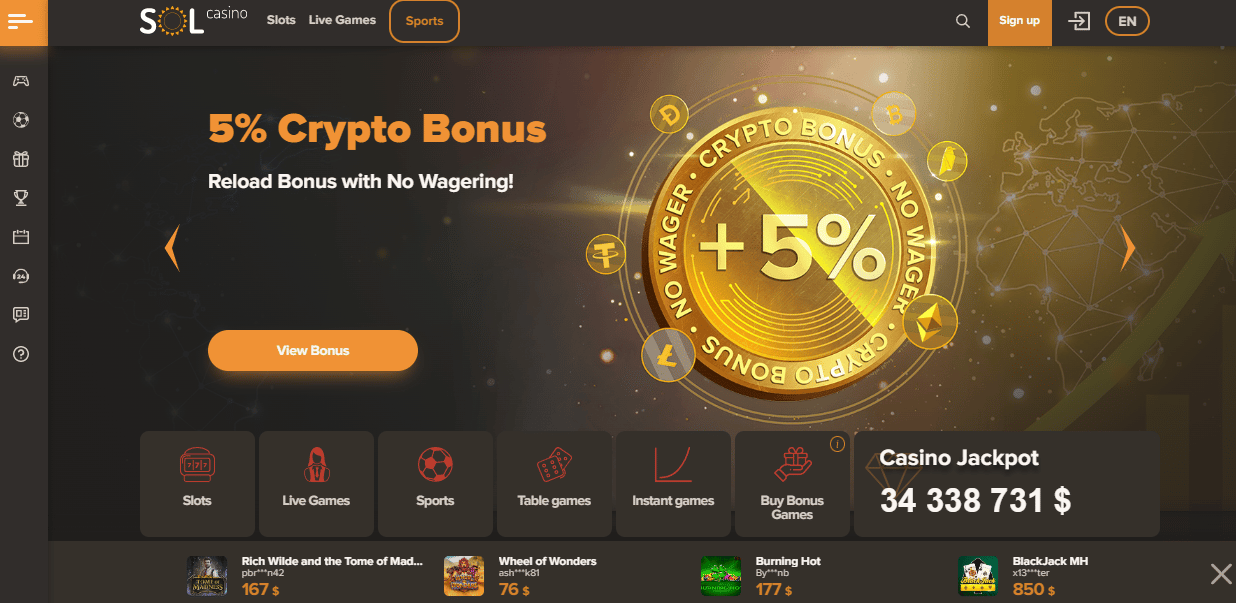Screen dimensions: 1236x603
Task: Open the Live Games menu item
Action: 342,20
